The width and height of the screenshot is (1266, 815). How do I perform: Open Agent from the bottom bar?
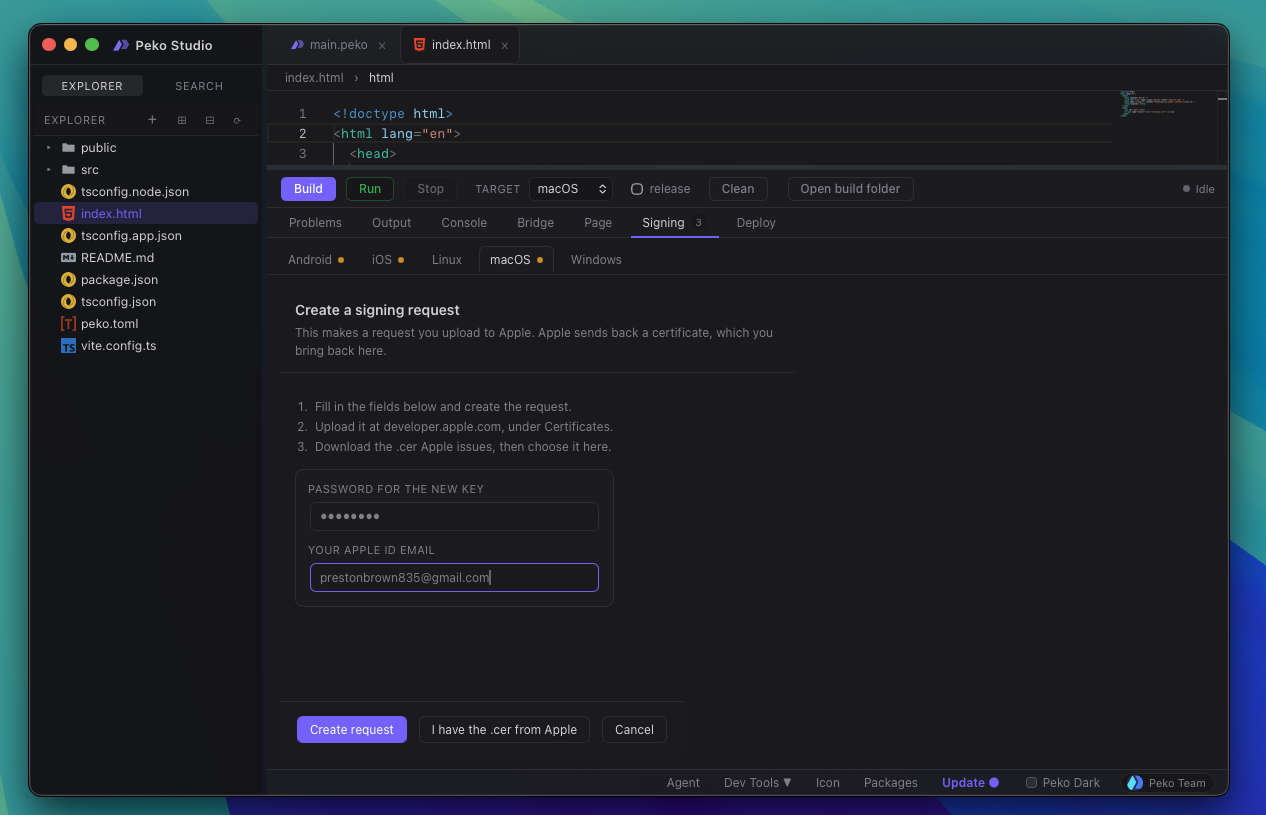click(683, 783)
